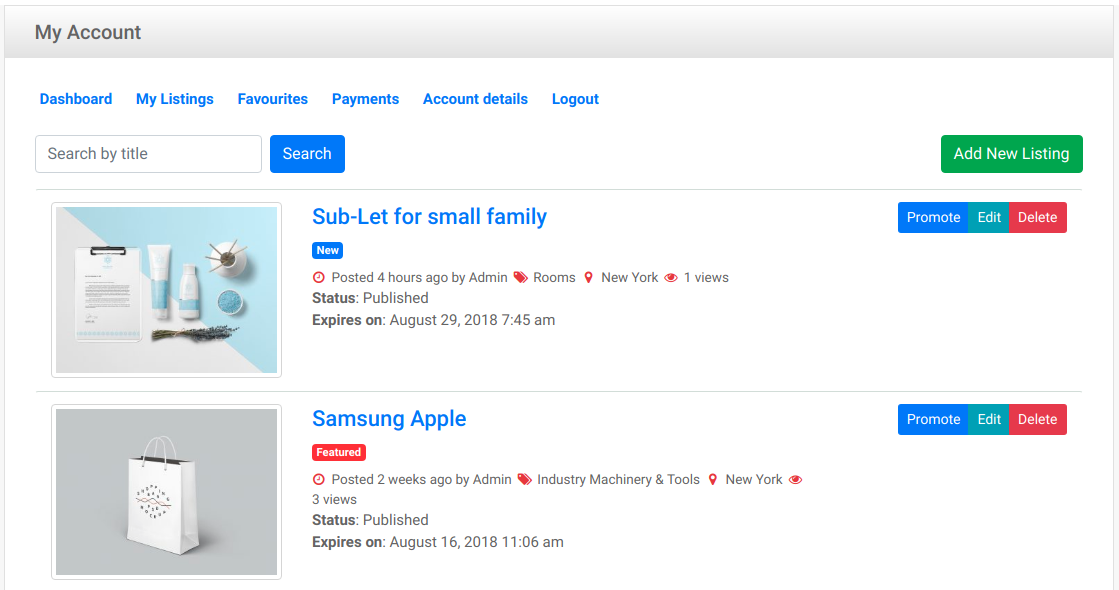Click eye views icon on Samsung Apple listing

(796, 479)
